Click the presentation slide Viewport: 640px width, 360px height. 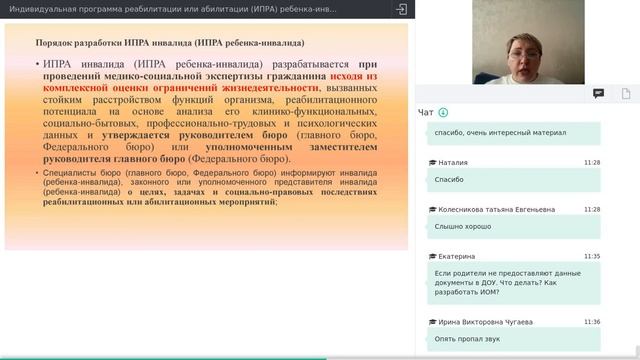click(206, 137)
